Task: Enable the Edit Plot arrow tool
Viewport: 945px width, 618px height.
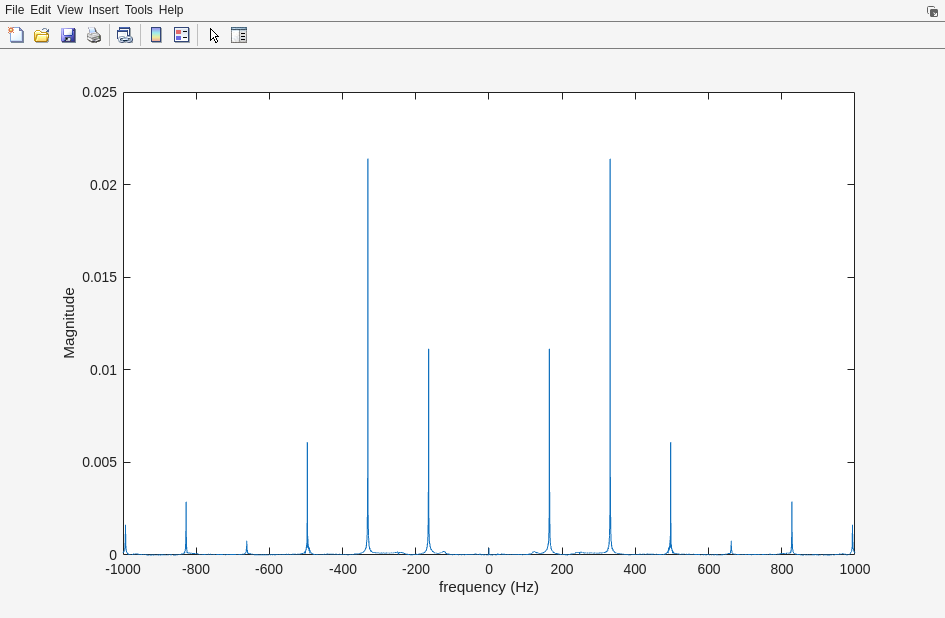Action: pos(214,35)
